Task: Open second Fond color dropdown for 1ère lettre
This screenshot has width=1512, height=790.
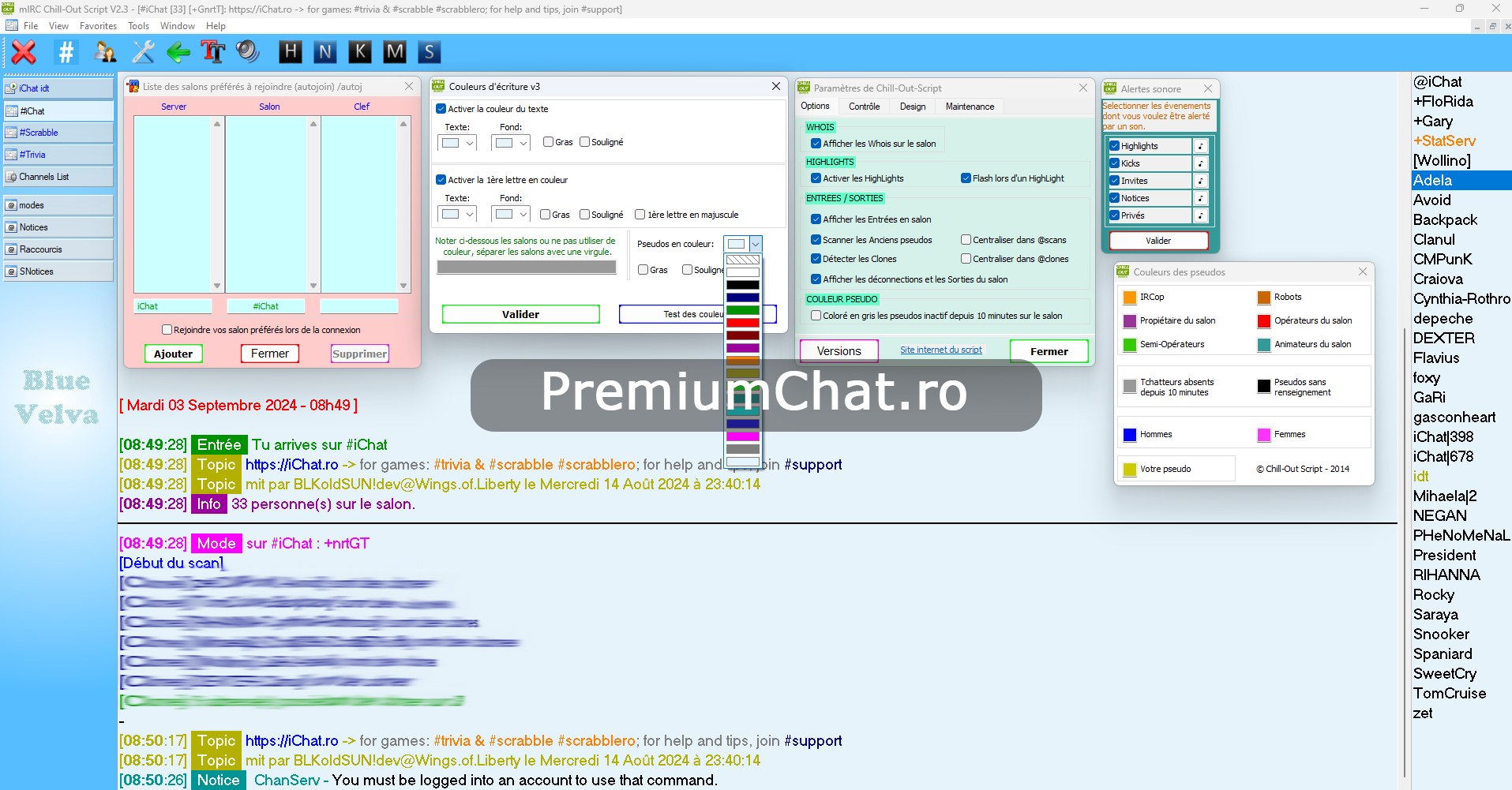Action: coord(511,214)
